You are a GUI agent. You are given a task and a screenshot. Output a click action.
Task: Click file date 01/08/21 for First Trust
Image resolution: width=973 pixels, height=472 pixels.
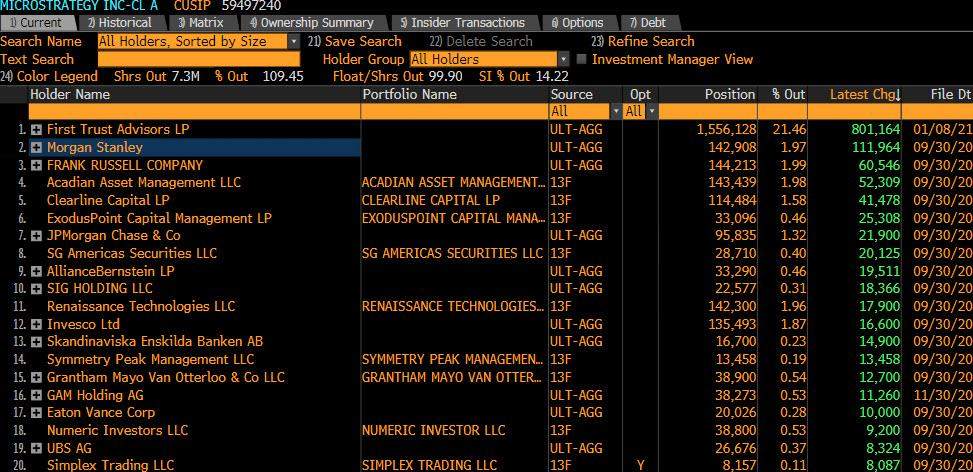pos(943,130)
